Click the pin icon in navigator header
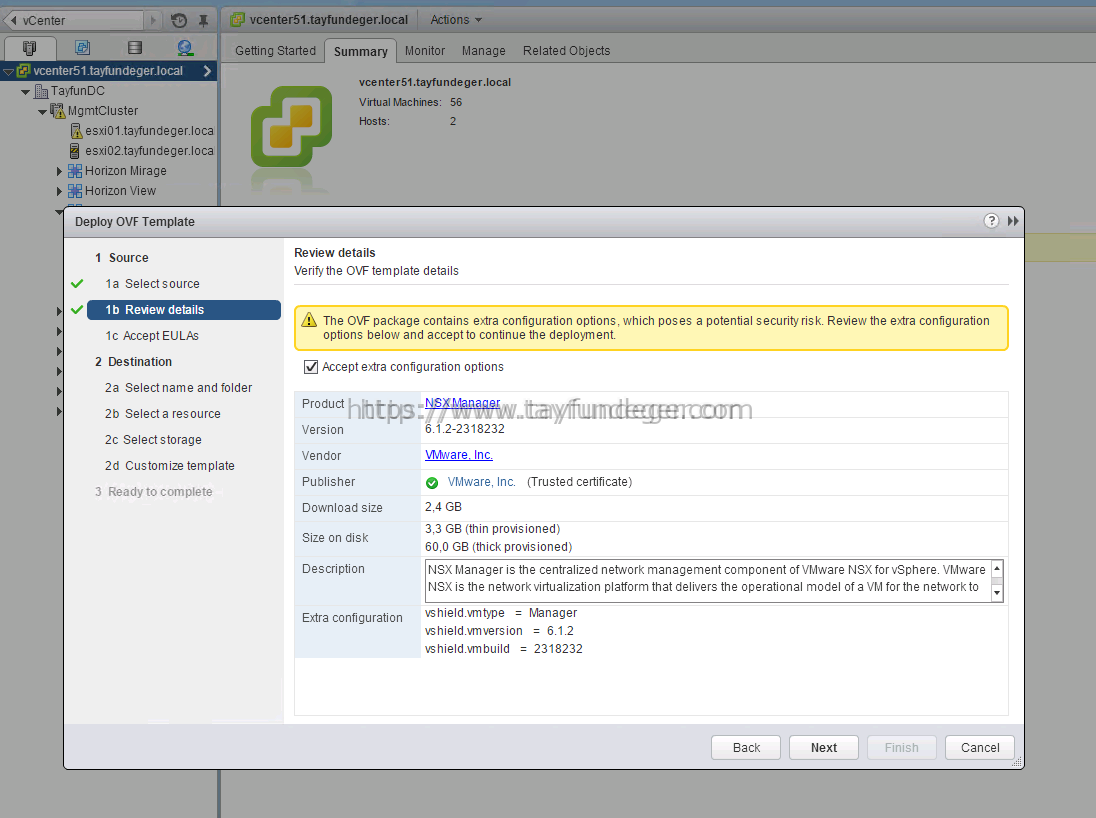Screen dimensions: 1096x818 coord(203,20)
